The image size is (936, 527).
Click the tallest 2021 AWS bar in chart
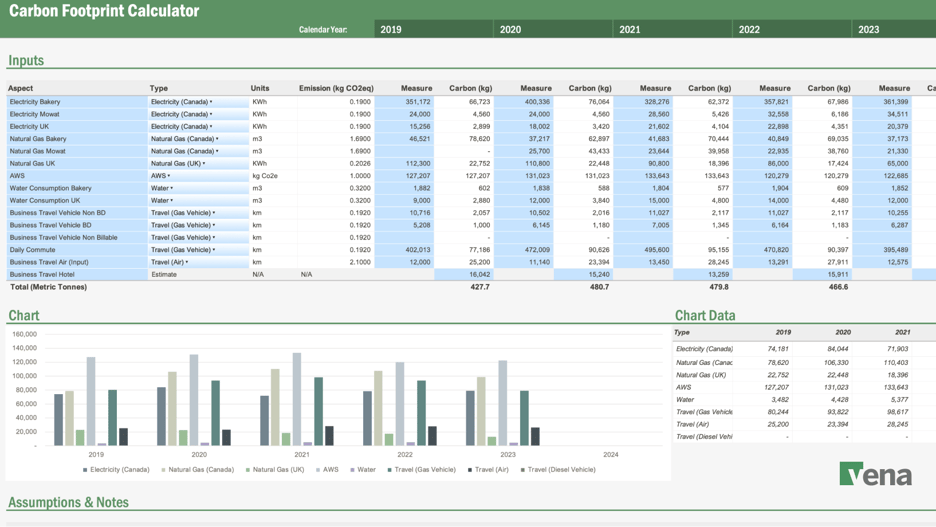click(x=297, y=398)
